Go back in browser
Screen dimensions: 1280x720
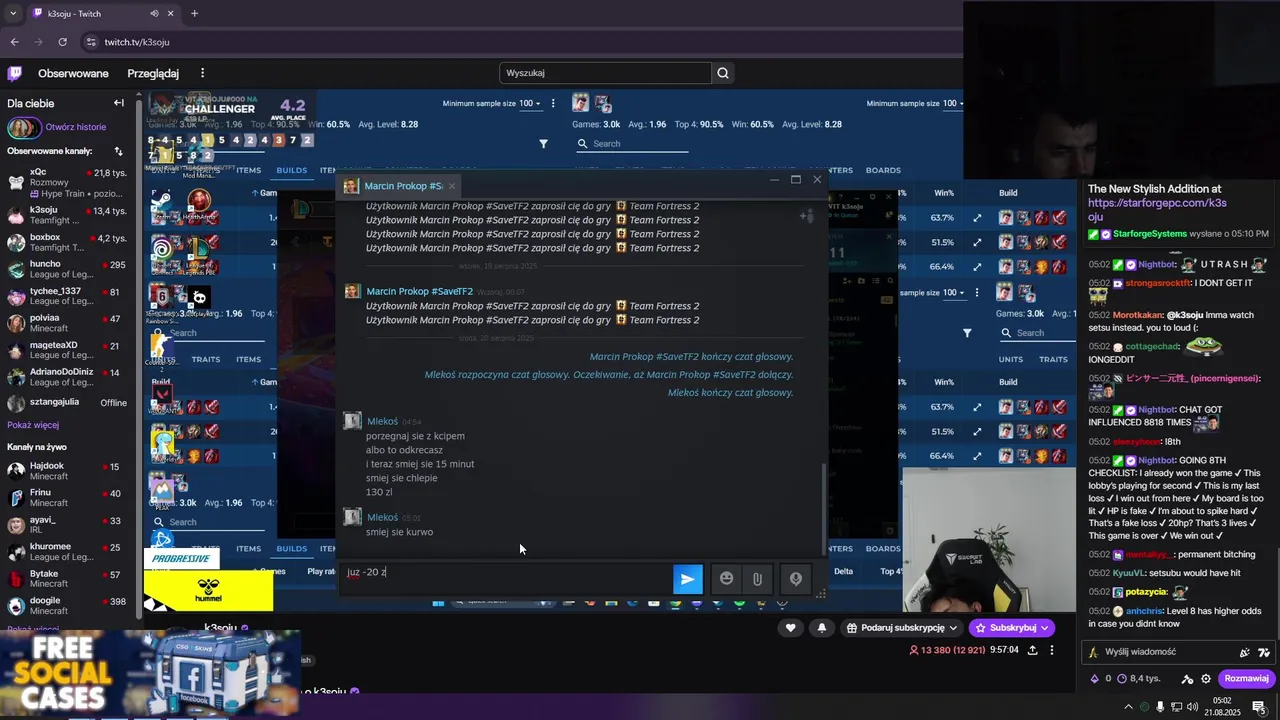(x=14, y=42)
